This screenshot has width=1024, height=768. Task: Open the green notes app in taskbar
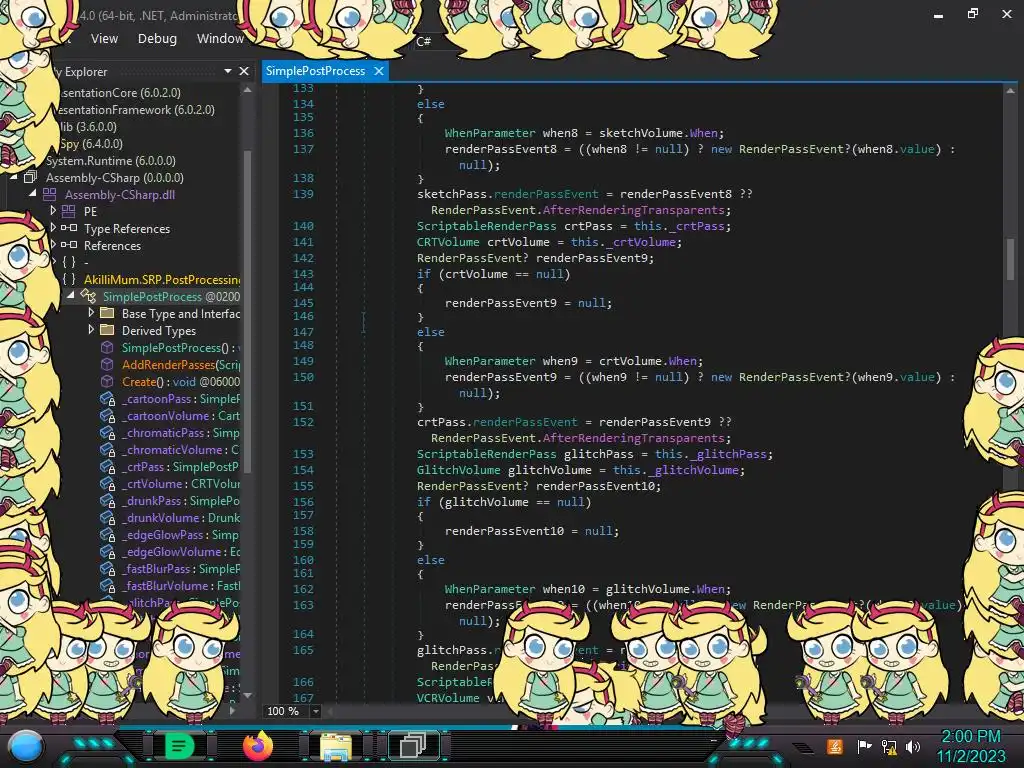click(x=180, y=746)
